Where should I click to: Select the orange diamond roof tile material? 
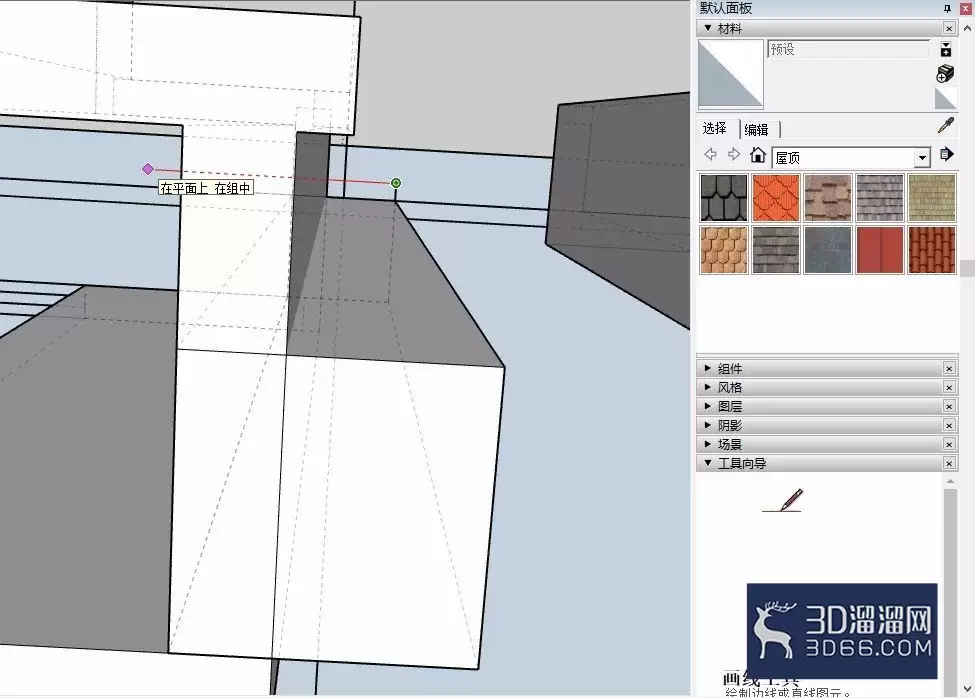[776, 198]
